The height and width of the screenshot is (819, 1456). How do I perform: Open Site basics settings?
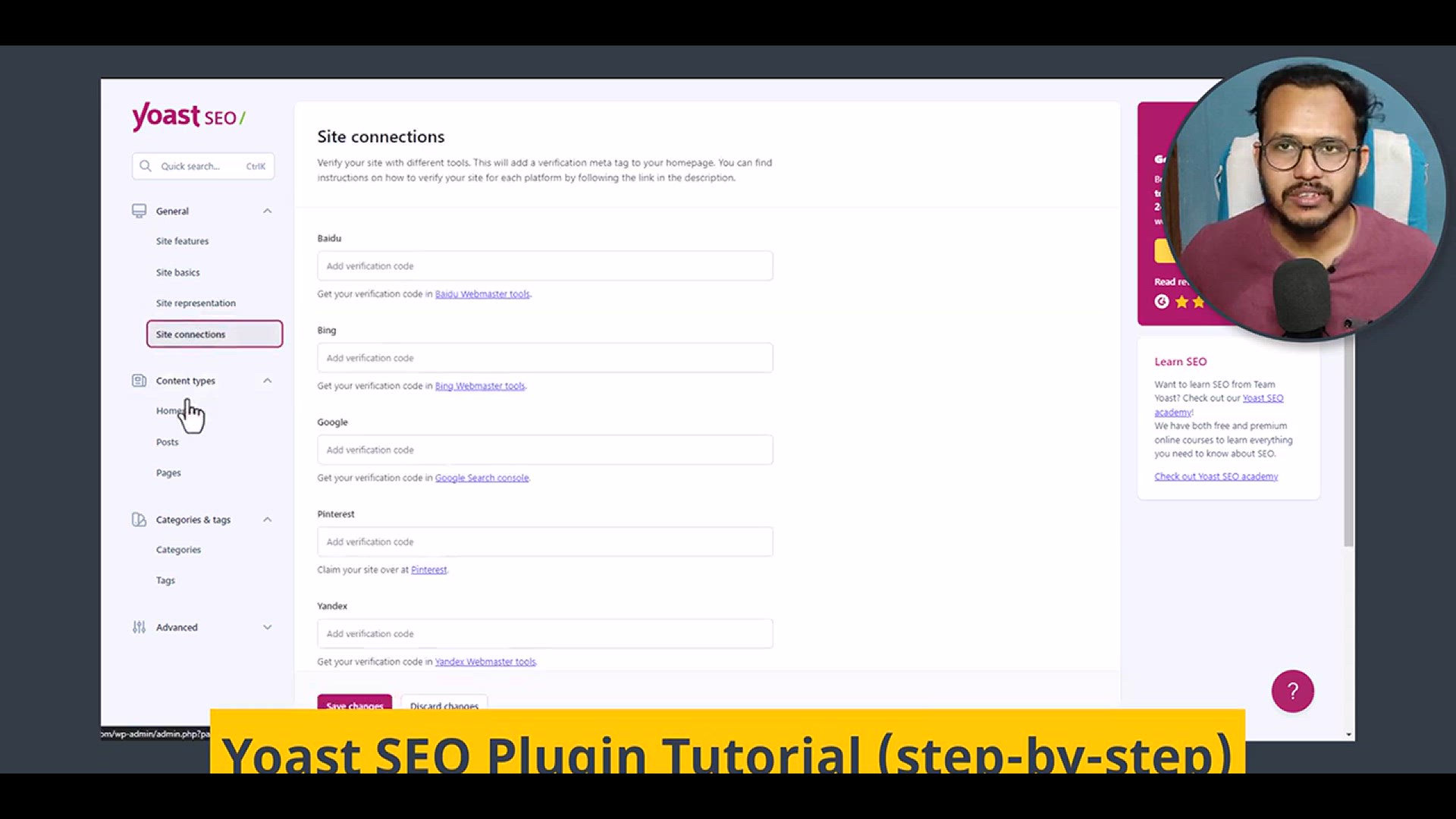(x=177, y=272)
